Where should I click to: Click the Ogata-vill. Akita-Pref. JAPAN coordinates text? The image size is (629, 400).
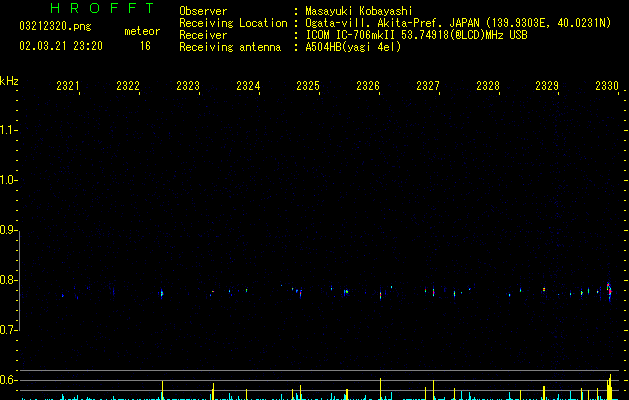coord(458,23)
